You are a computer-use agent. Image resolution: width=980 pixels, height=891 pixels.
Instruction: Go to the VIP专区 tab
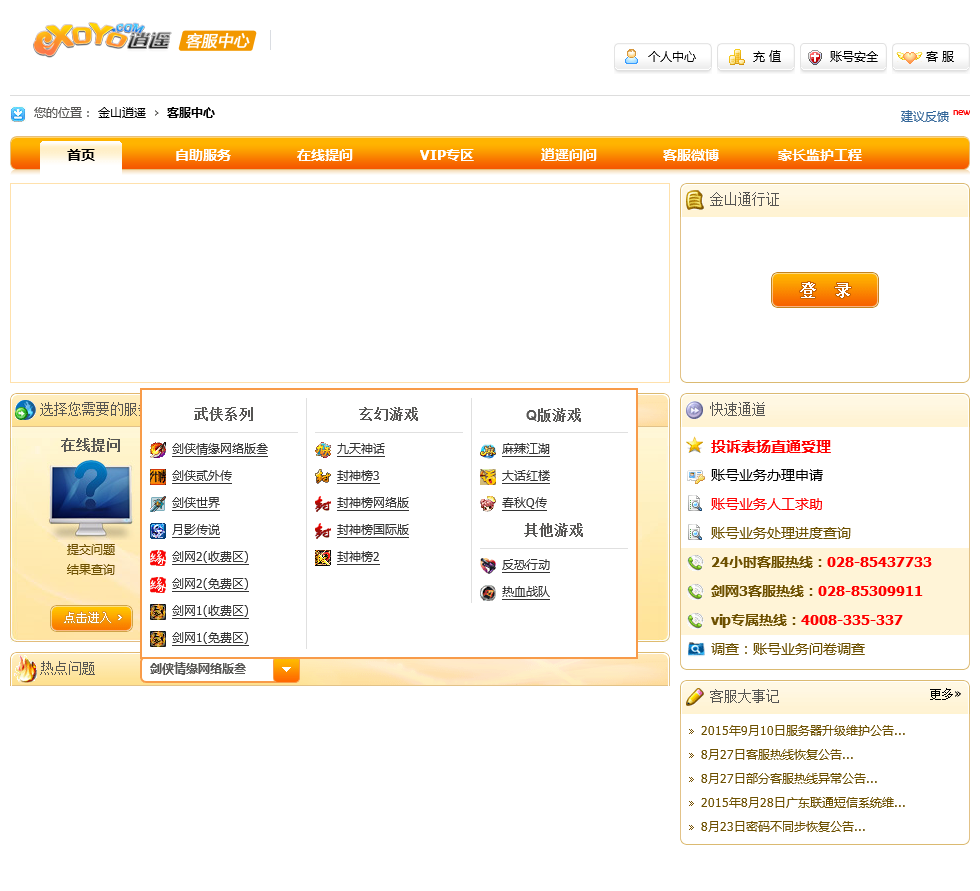click(x=446, y=155)
